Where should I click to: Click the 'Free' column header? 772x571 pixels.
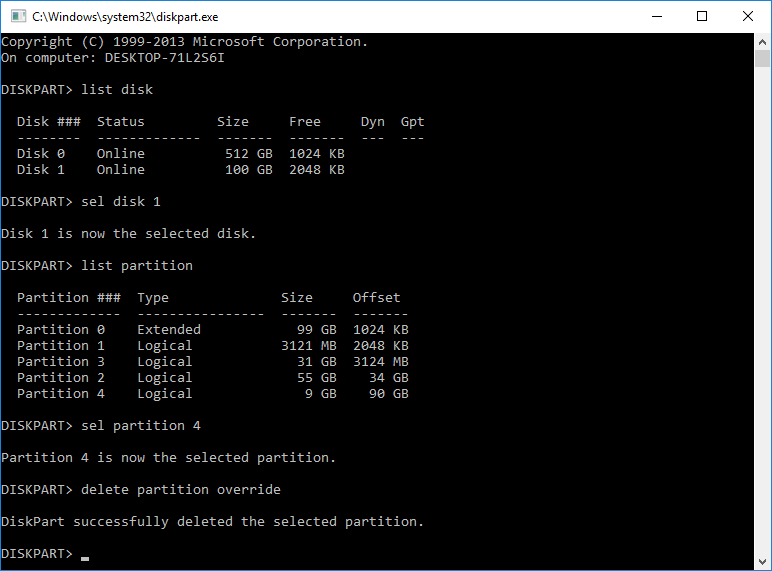(305, 122)
